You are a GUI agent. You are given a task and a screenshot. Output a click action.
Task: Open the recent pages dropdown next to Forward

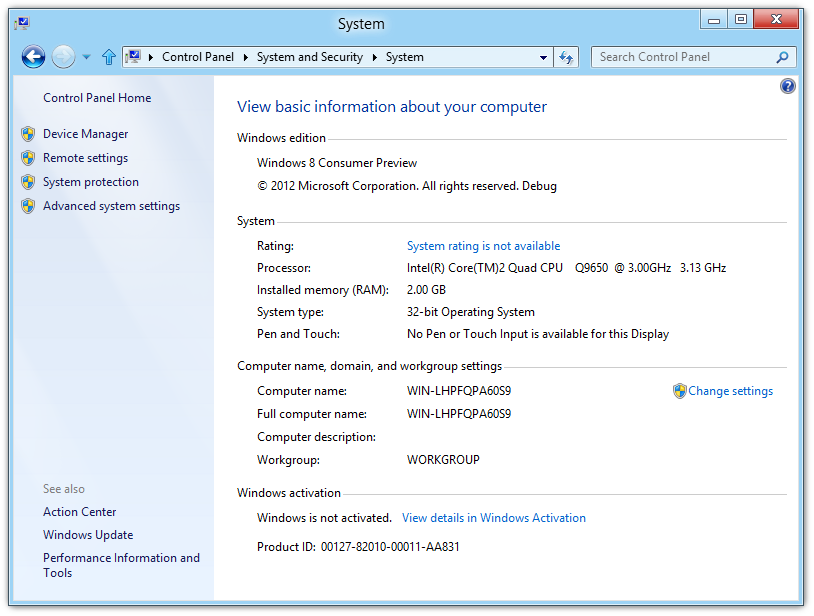(86, 57)
